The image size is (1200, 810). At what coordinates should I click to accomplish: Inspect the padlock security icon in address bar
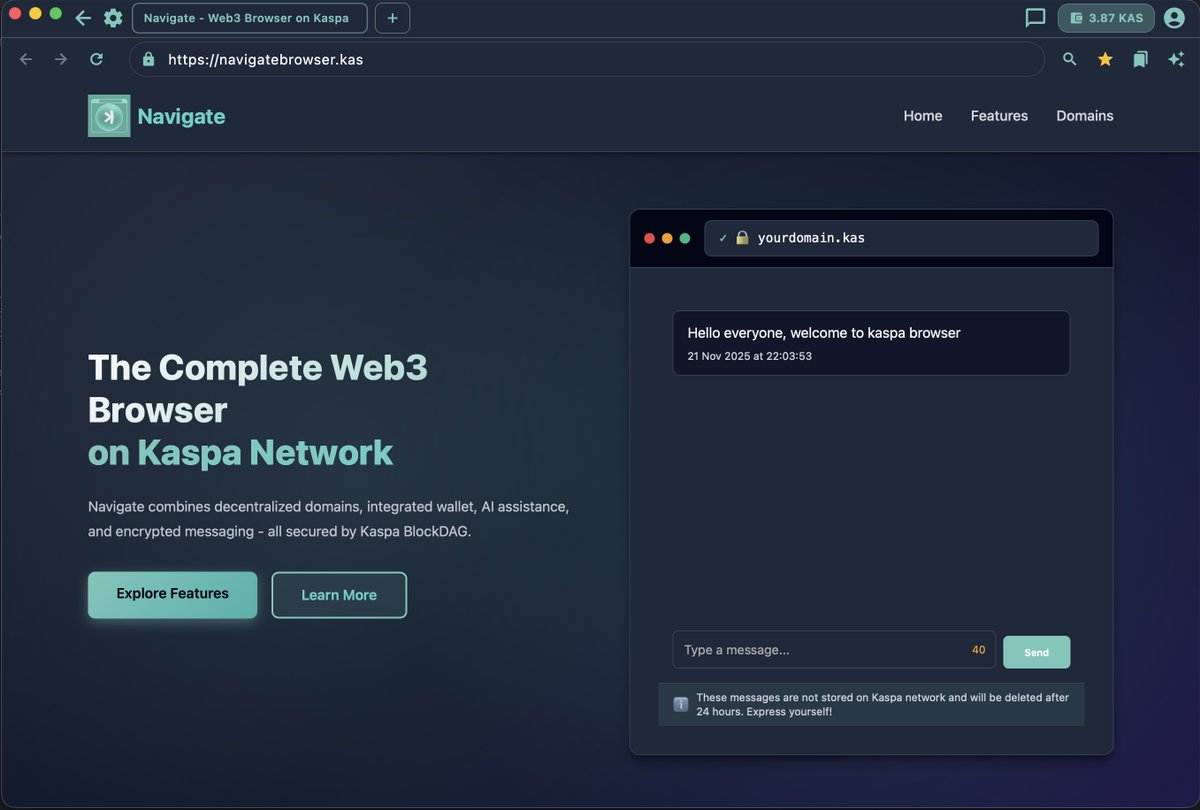(147, 59)
